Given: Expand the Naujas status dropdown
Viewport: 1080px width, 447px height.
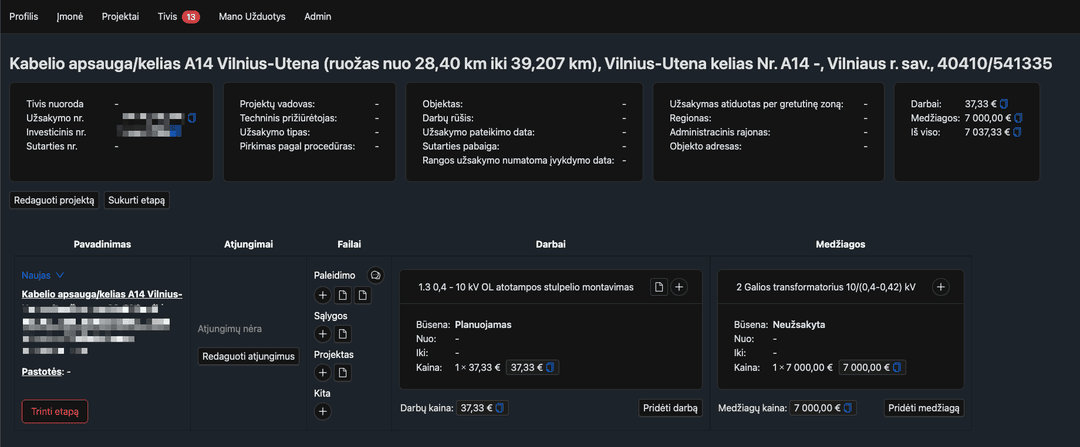Looking at the screenshot, I should 43,275.
